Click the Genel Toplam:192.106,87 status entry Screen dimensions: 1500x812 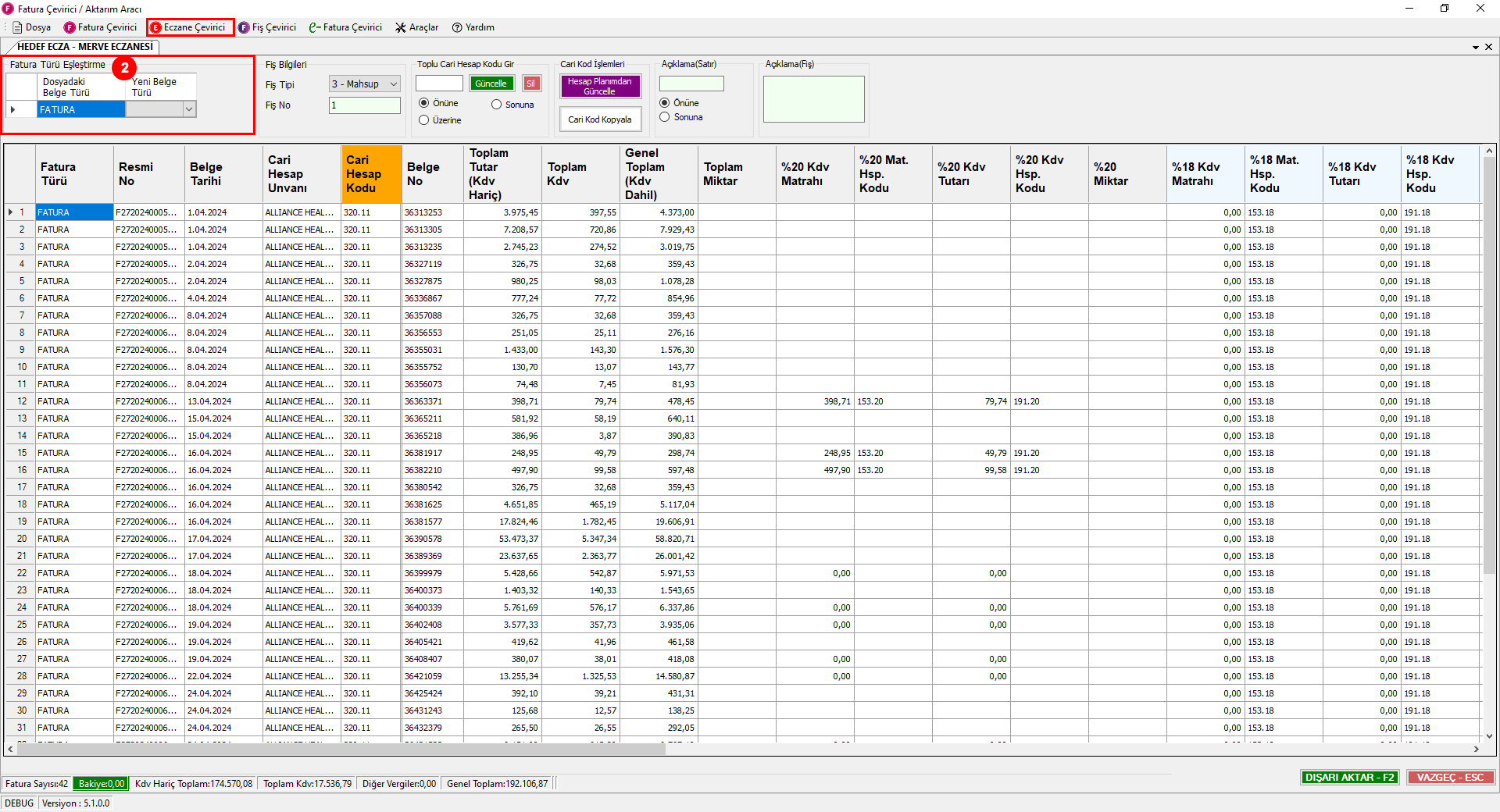(497, 784)
